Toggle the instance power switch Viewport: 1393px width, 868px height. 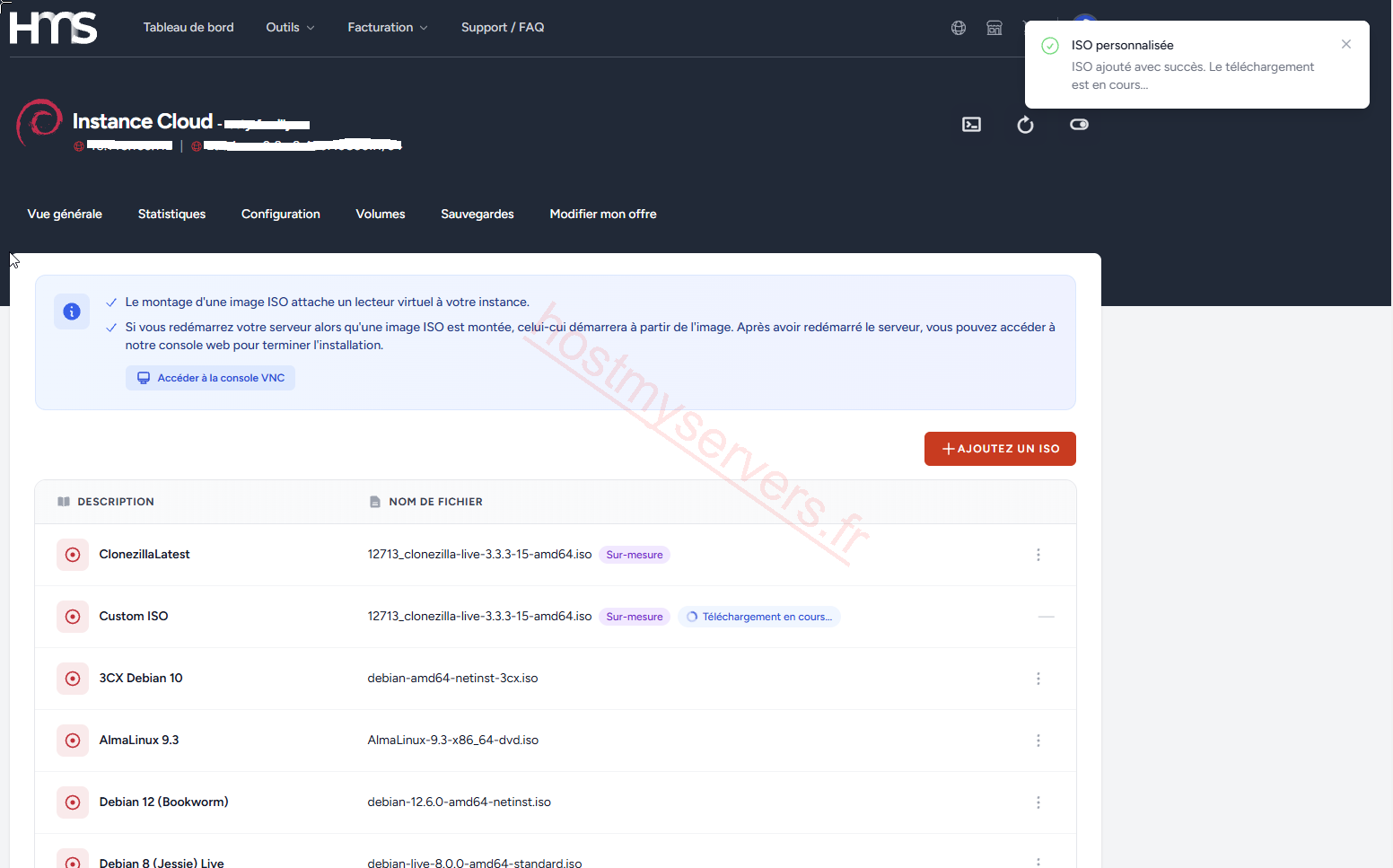coord(1079,125)
